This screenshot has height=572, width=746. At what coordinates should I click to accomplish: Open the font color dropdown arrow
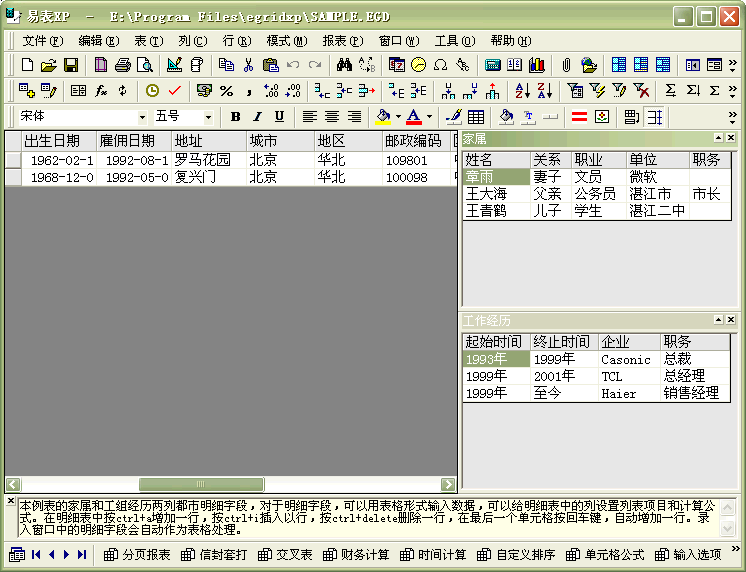[x=429, y=117]
